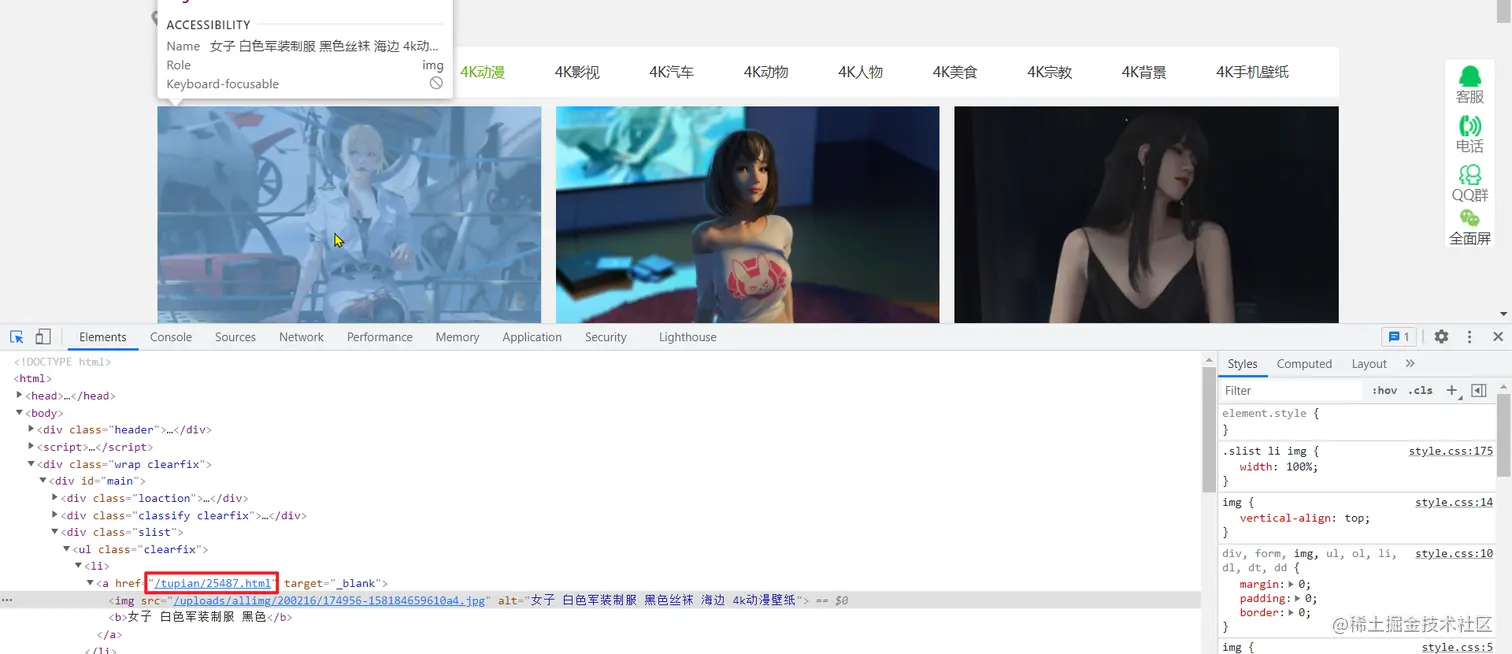Open the /tupian/25487.html href link
1512x654 pixels.
211,583
